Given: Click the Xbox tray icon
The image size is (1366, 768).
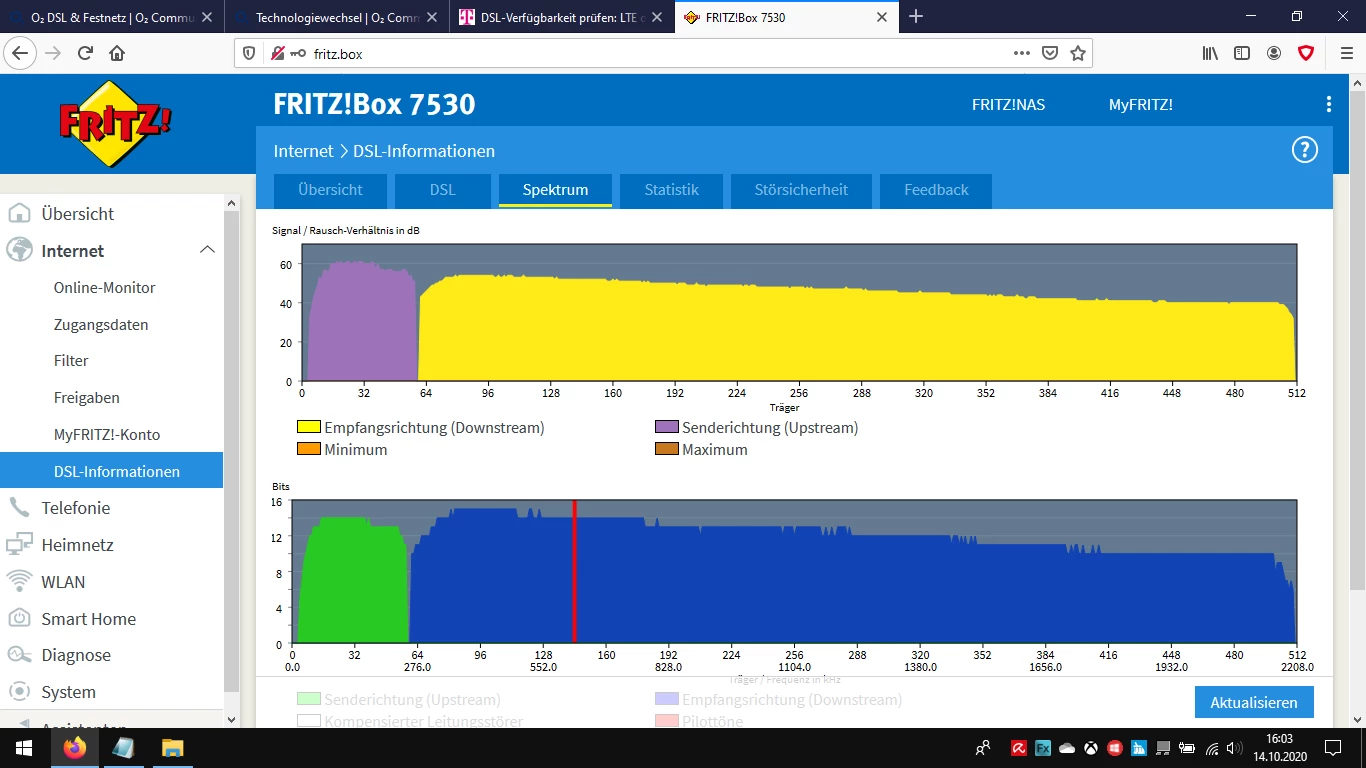Looking at the screenshot, I should [1091, 748].
